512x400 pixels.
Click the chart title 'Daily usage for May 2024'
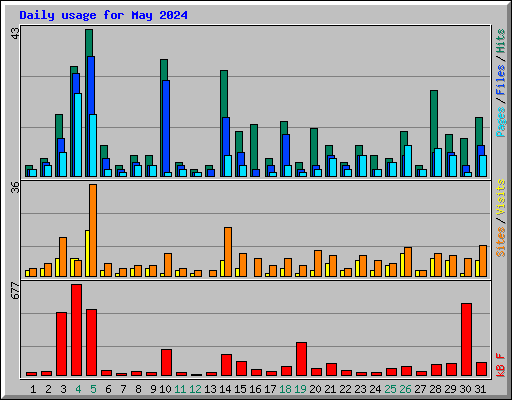[103, 15]
